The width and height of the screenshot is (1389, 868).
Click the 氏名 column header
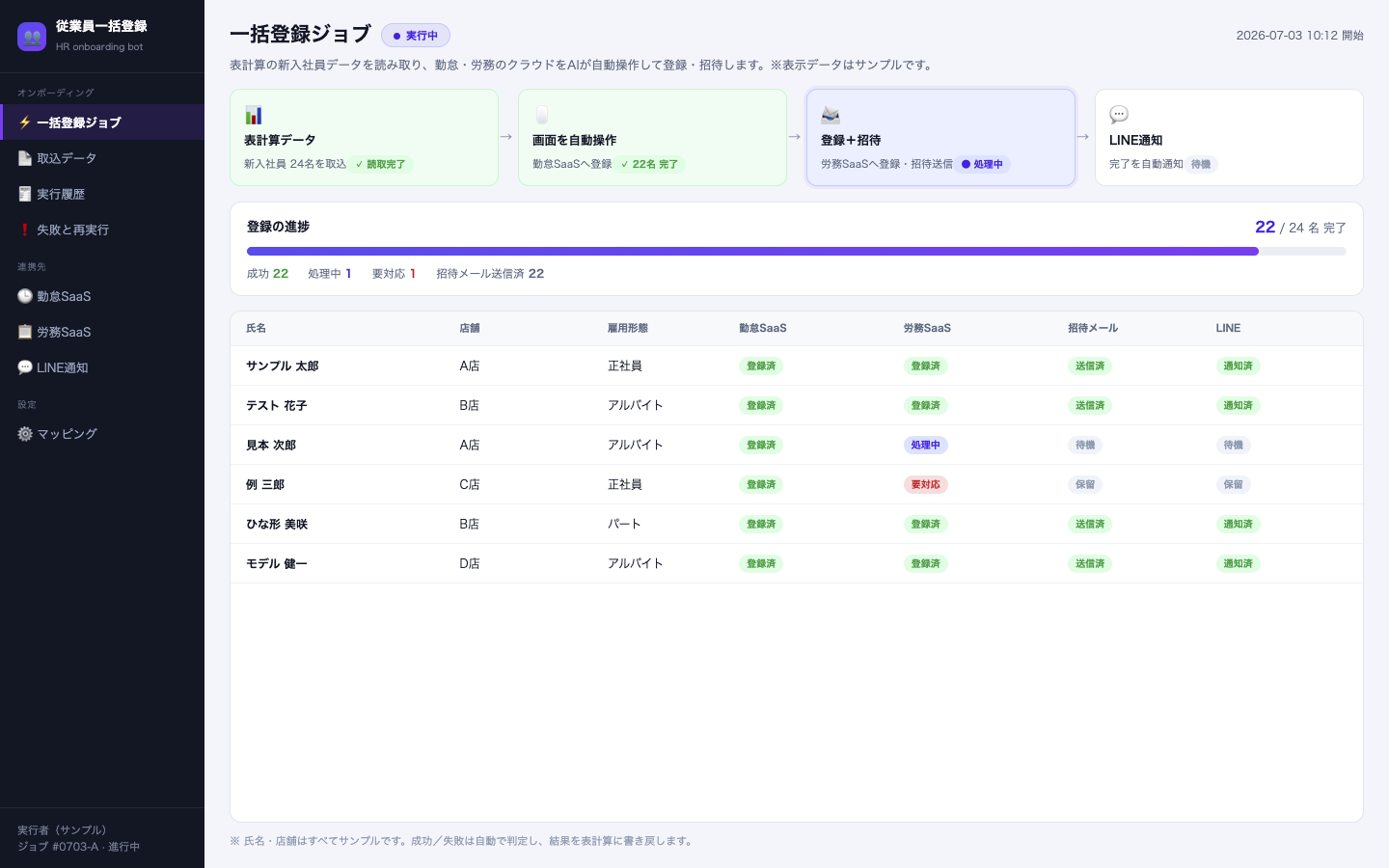[256, 328]
